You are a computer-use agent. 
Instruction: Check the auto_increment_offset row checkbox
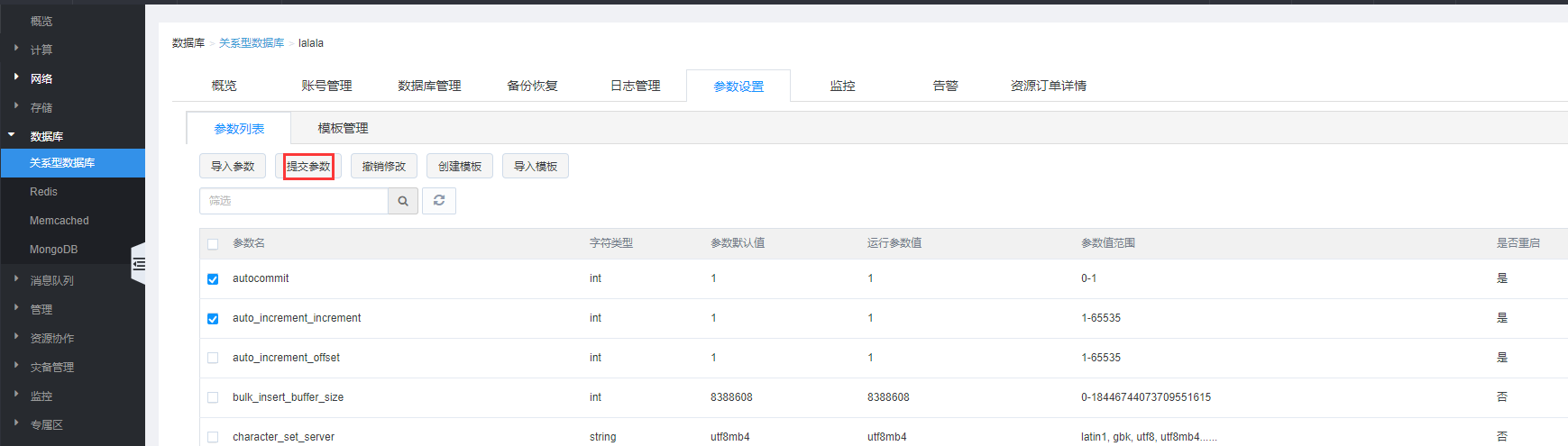[x=213, y=358]
